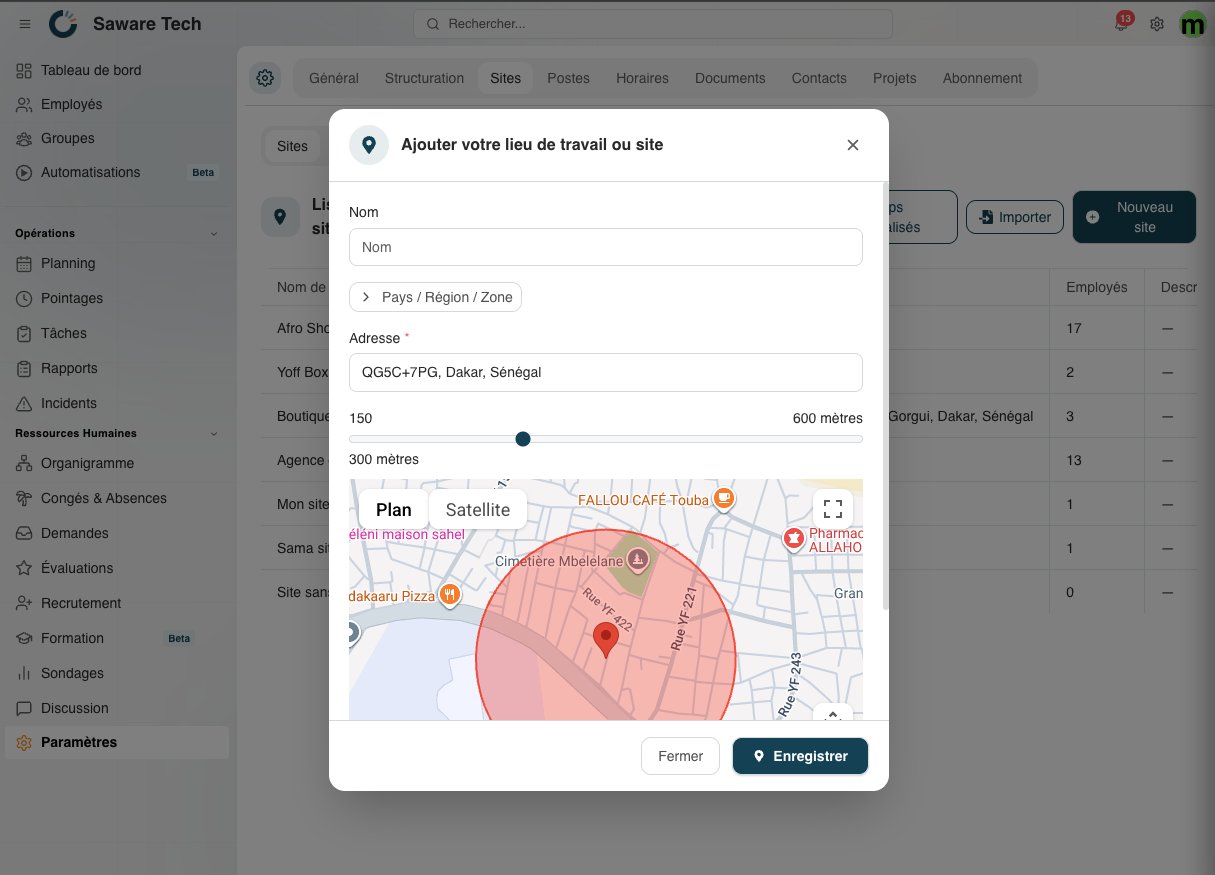Focus the Rechercher search box
This screenshot has height=875, width=1215.
pos(653,24)
